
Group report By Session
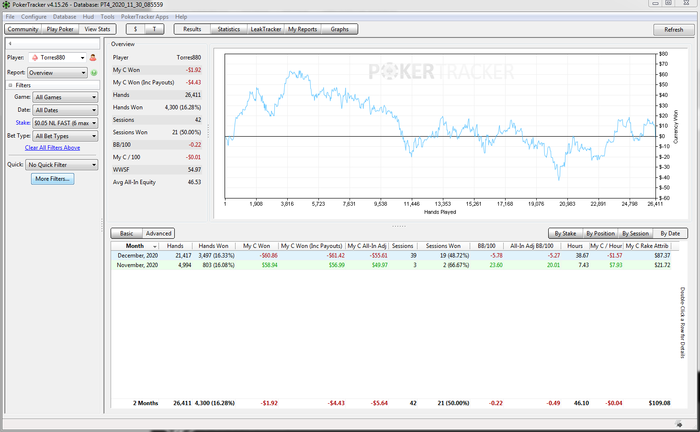pos(635,233)
